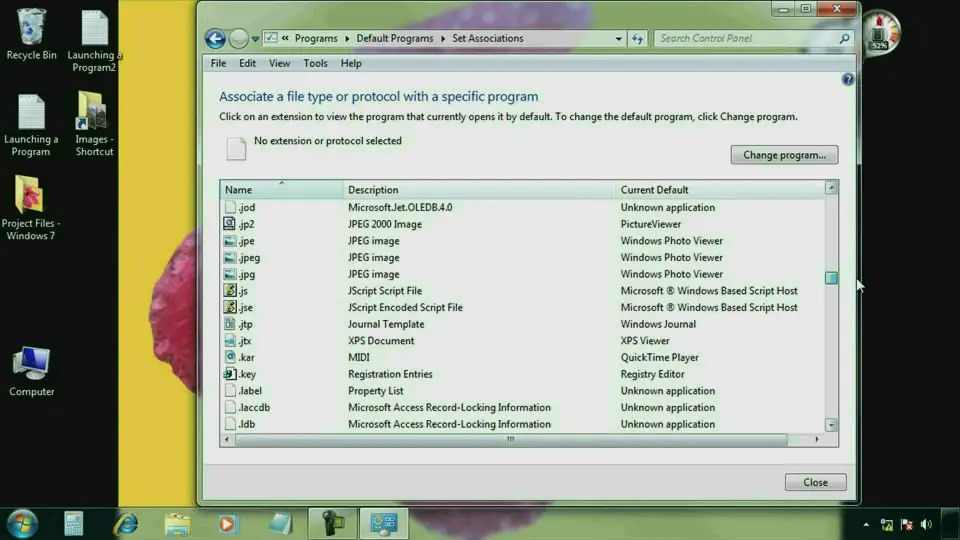The image size is (960, 540).
Task: Click the list scroll down arrow
Action: coord(831,424)
